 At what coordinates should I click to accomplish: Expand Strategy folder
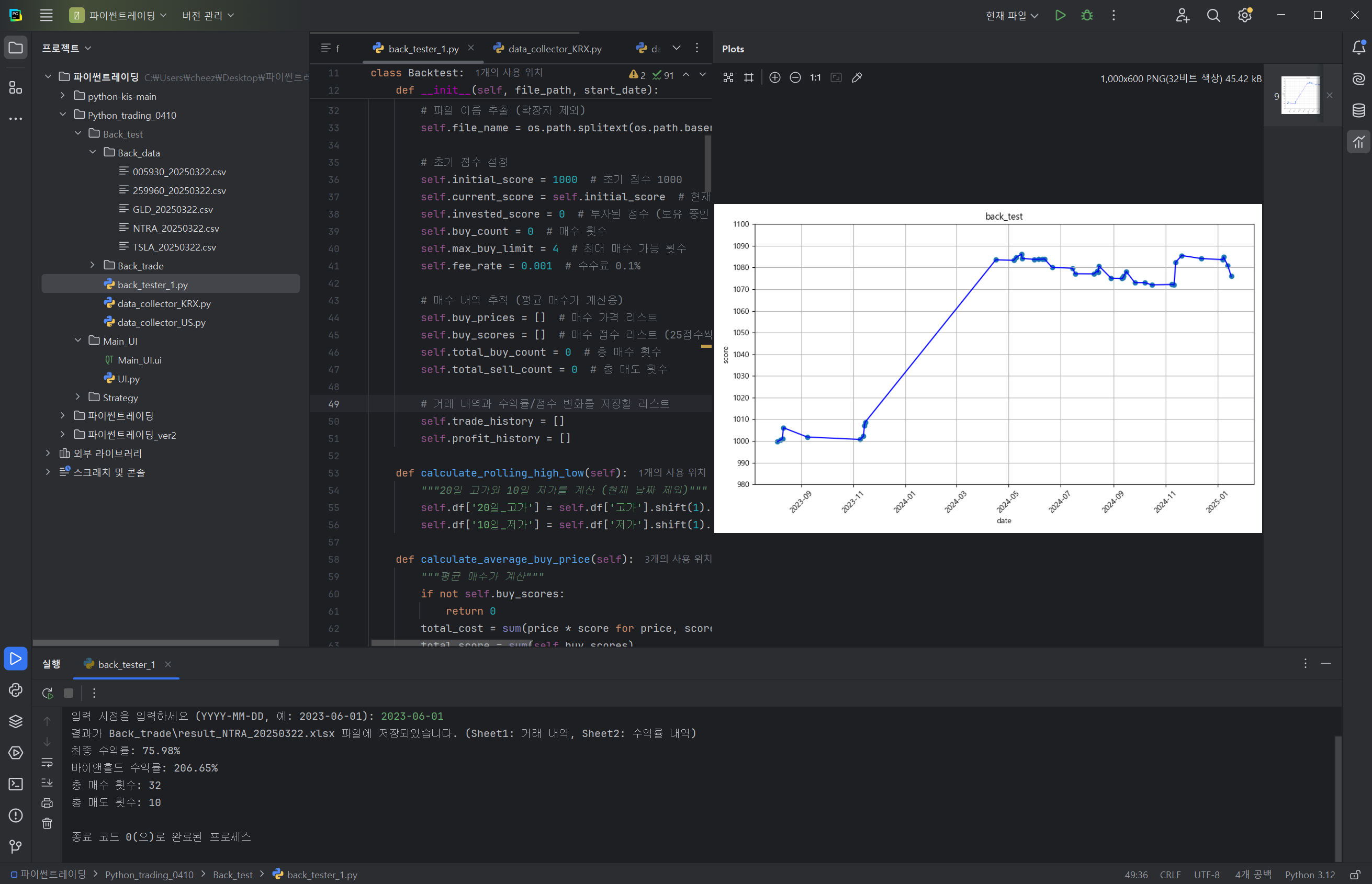[77, 397]
